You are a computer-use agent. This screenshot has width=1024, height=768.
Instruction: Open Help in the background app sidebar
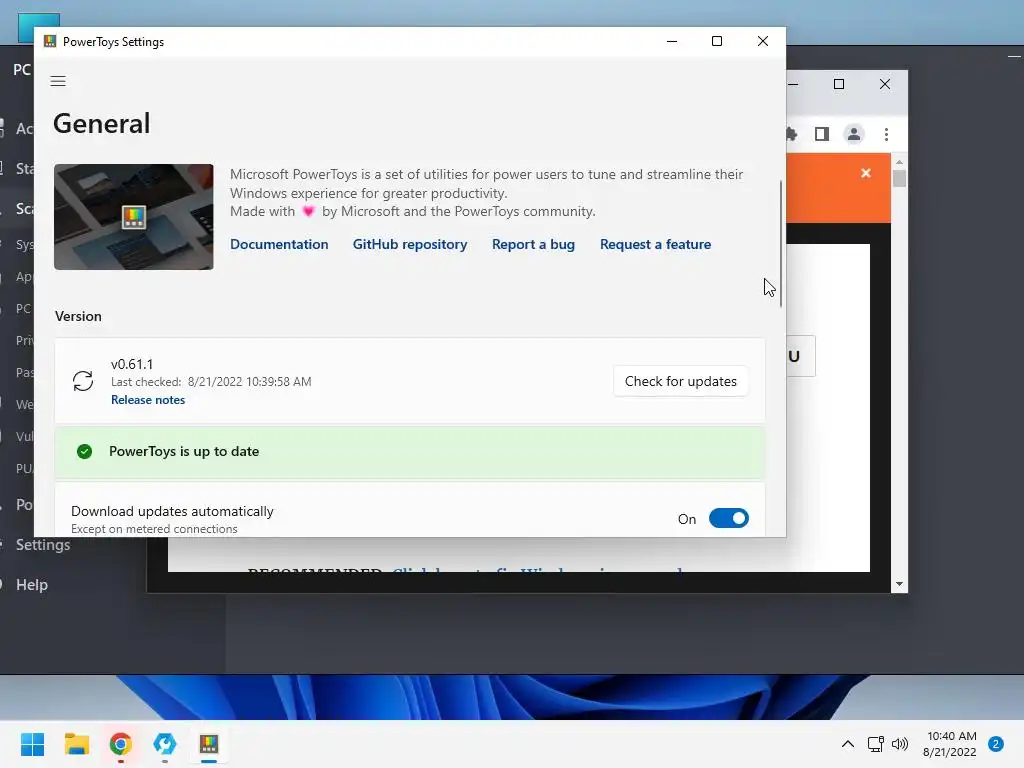pyautogui.click(x=32, y=584)
